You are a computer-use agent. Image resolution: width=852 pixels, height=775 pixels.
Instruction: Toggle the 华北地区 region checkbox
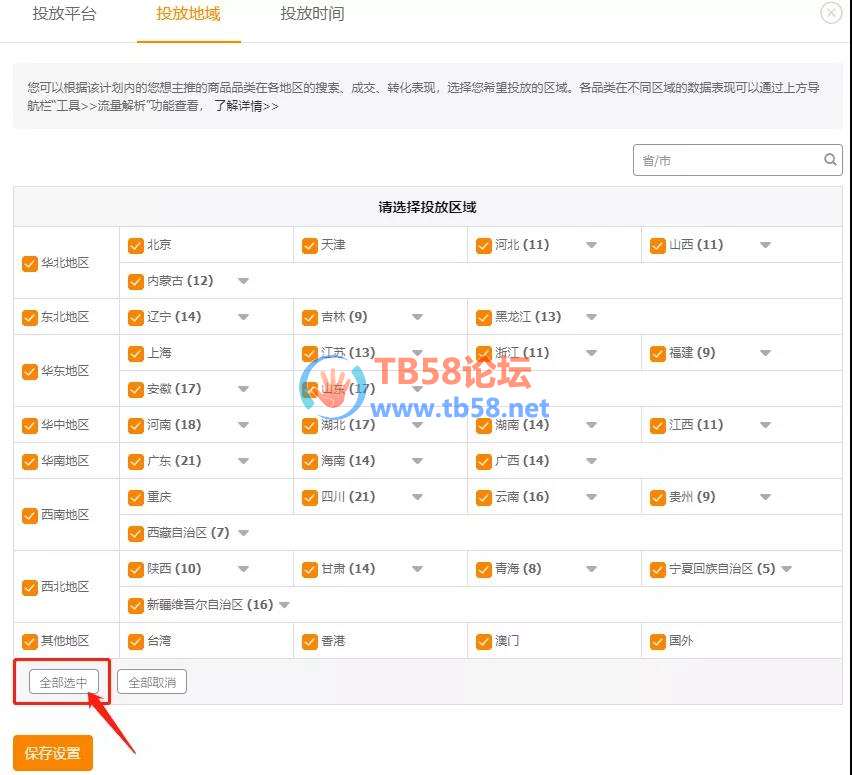(30, 263)
